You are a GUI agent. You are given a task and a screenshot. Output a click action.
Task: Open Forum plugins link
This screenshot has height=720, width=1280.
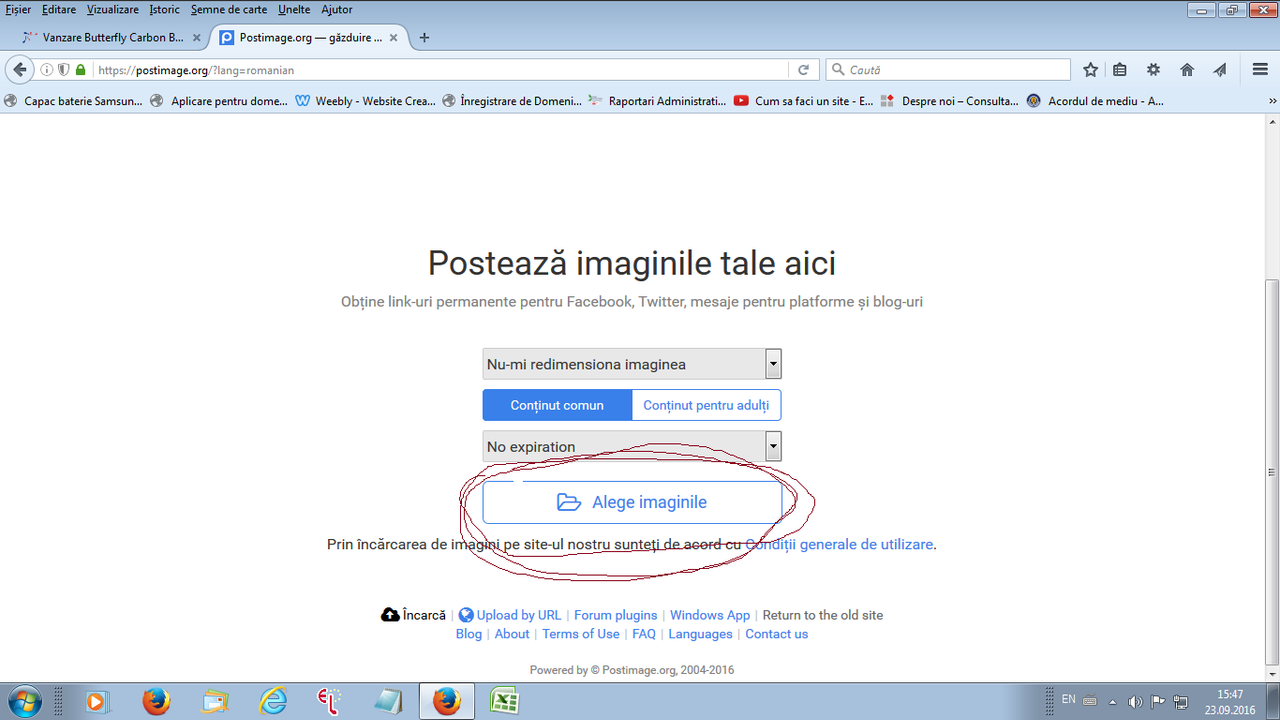616,615
